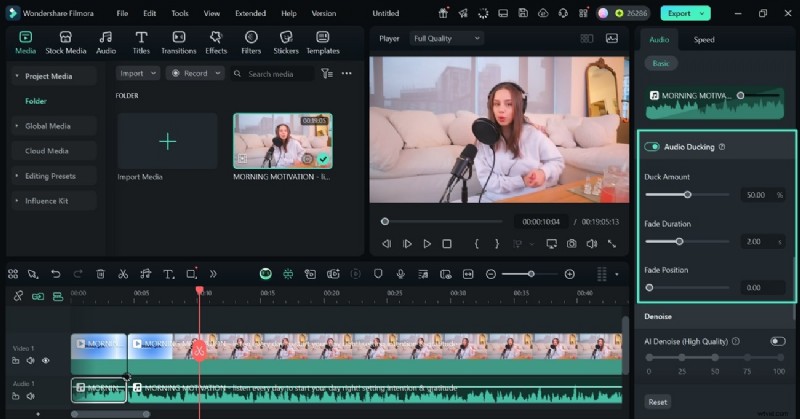Select the Audio tab in properties panel
This screenshot has height=419, width=800.
(659, 39)
